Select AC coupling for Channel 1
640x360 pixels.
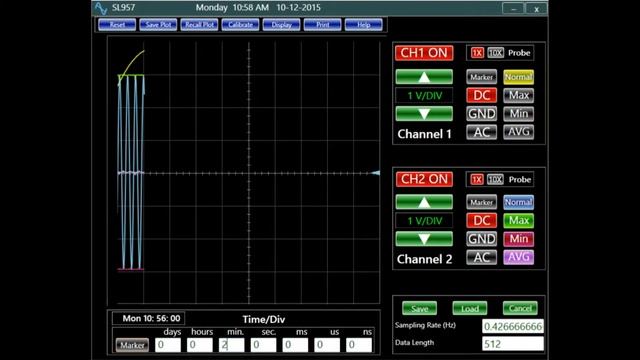pos(482,132)
